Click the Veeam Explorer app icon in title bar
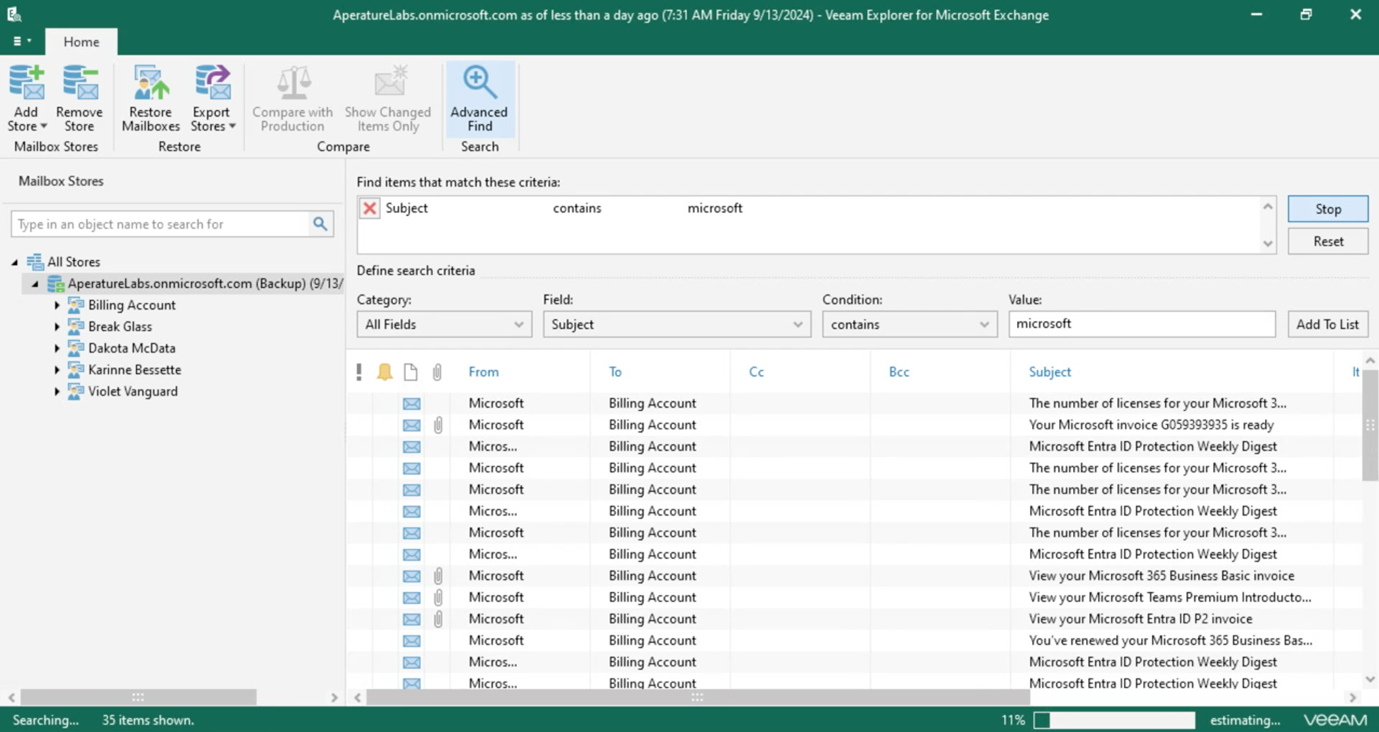This screenshot has height=732, width=1379. [14, 14]
